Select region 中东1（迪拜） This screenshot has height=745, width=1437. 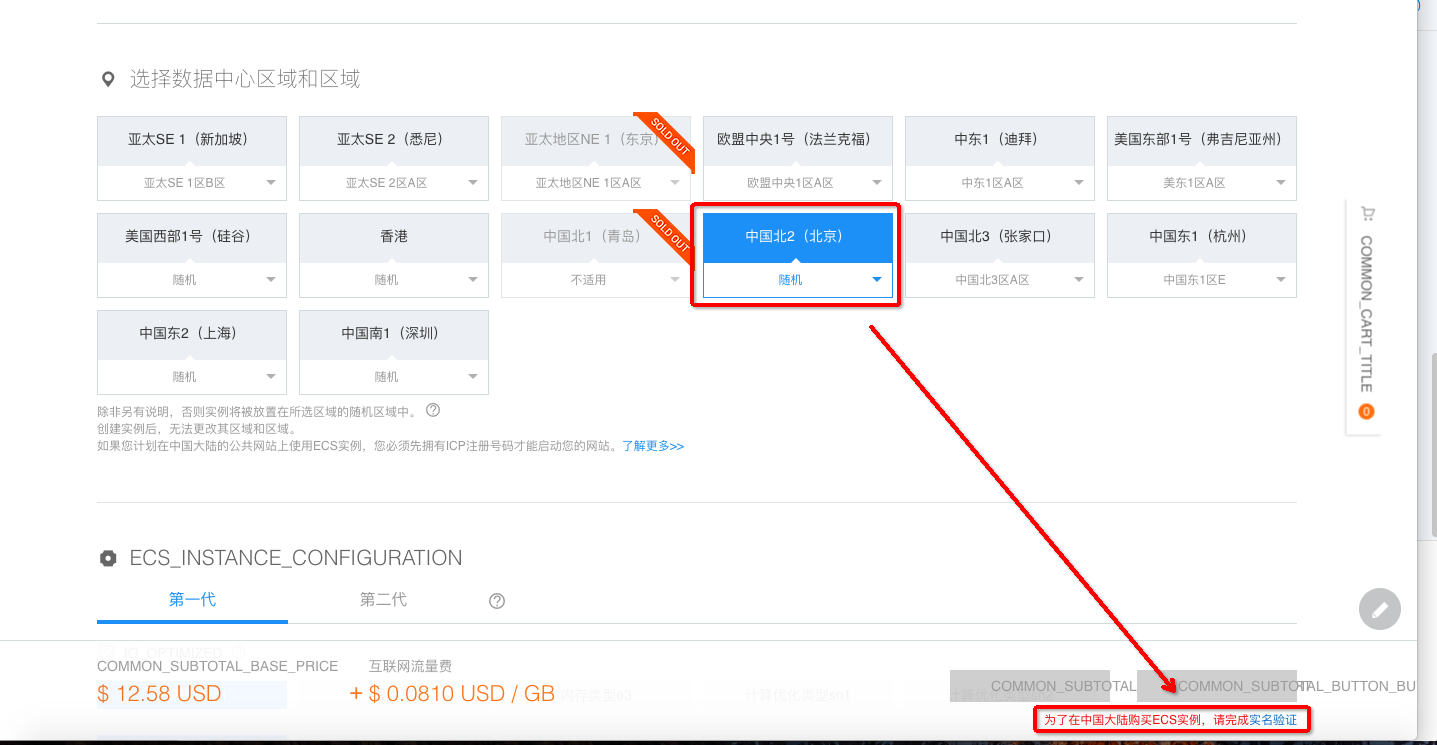coord(1000,140)
